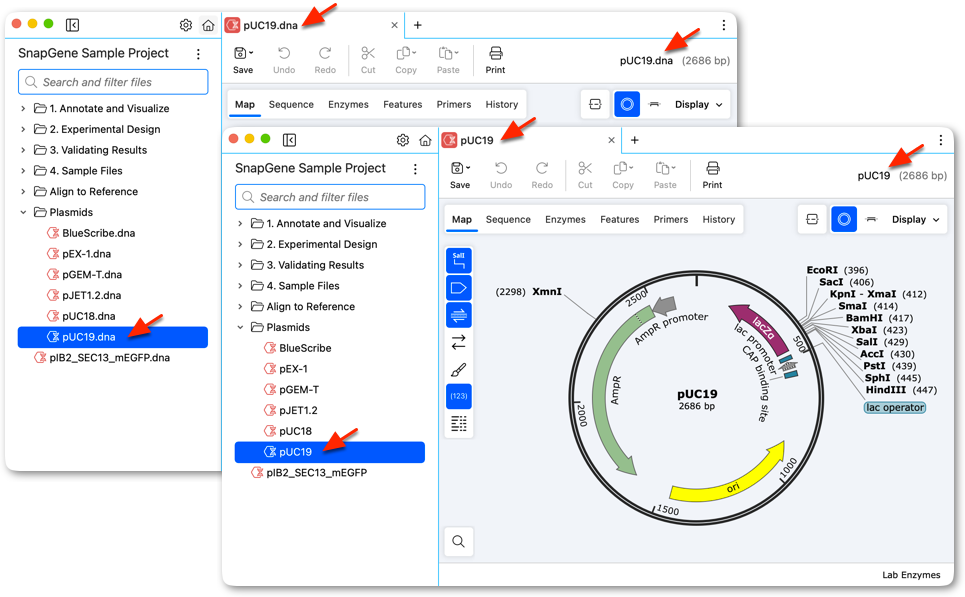
Task: Click Lab Enzymes link at bottom right
Action: pos(911,575)
